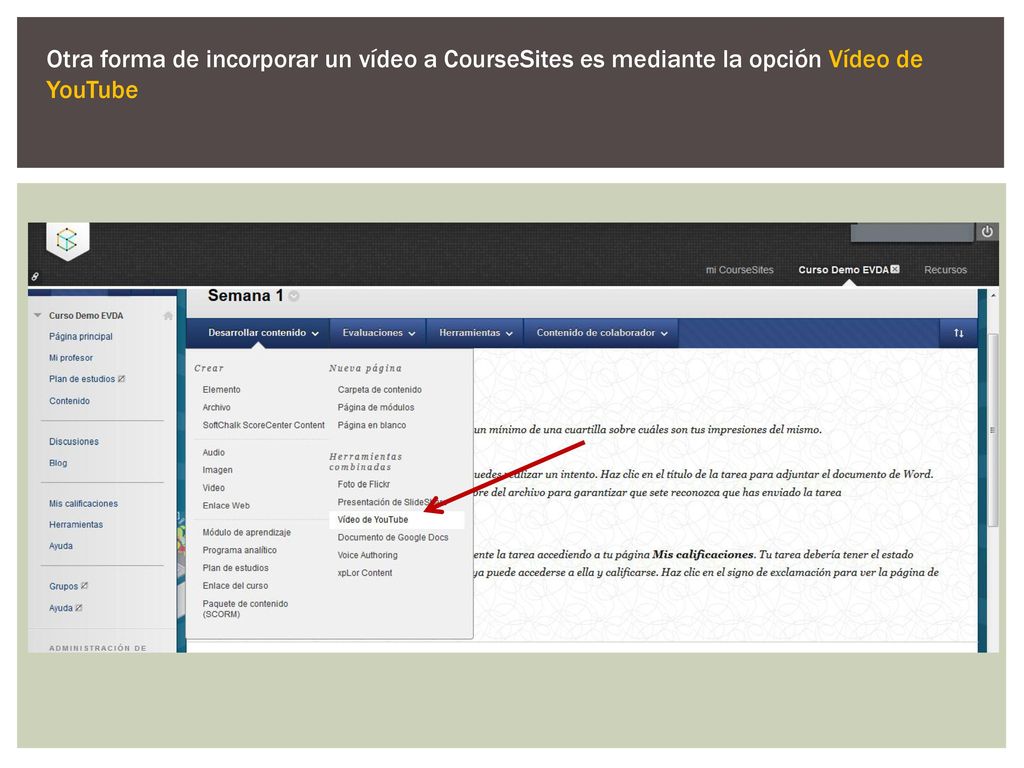
Task: Open Página principal in sidebar
Action: pos(81,336)
